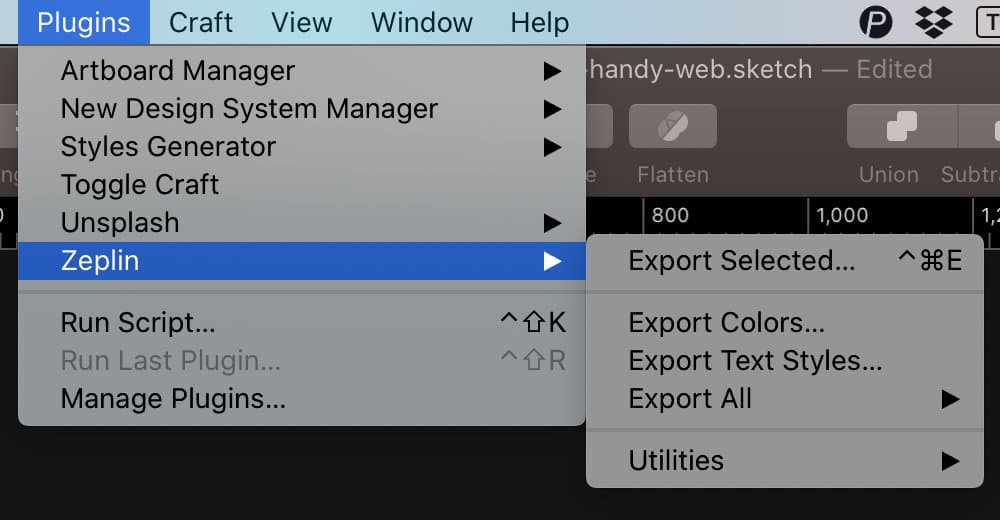This screenshot has width=1000, height=520.
Task: Open the Utilities submenu
Action: [785, 461]
